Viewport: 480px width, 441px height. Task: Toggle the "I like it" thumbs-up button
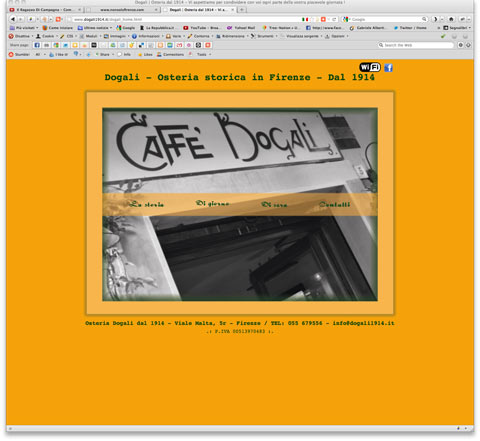tap(58, 54)
